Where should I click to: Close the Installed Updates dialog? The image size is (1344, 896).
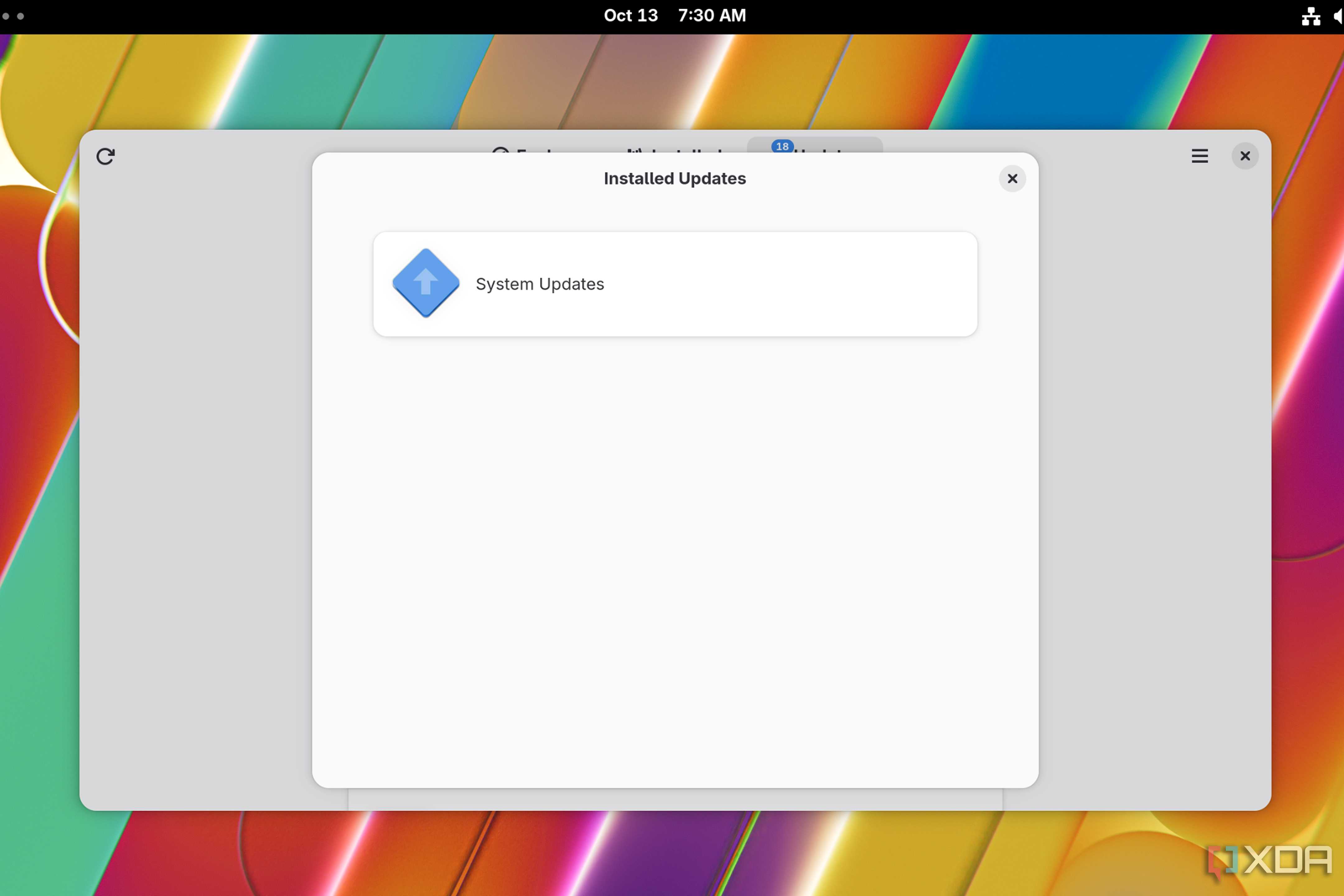pos(1012,179)
